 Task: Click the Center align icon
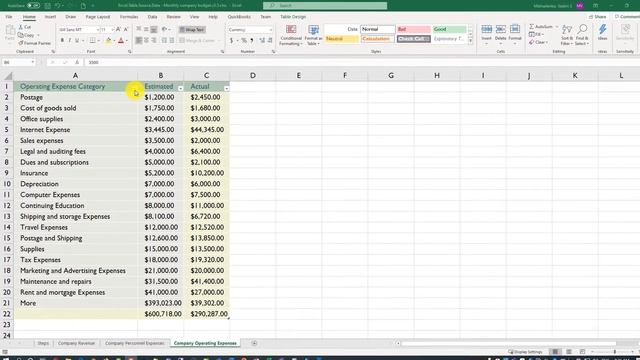[147, 40]
